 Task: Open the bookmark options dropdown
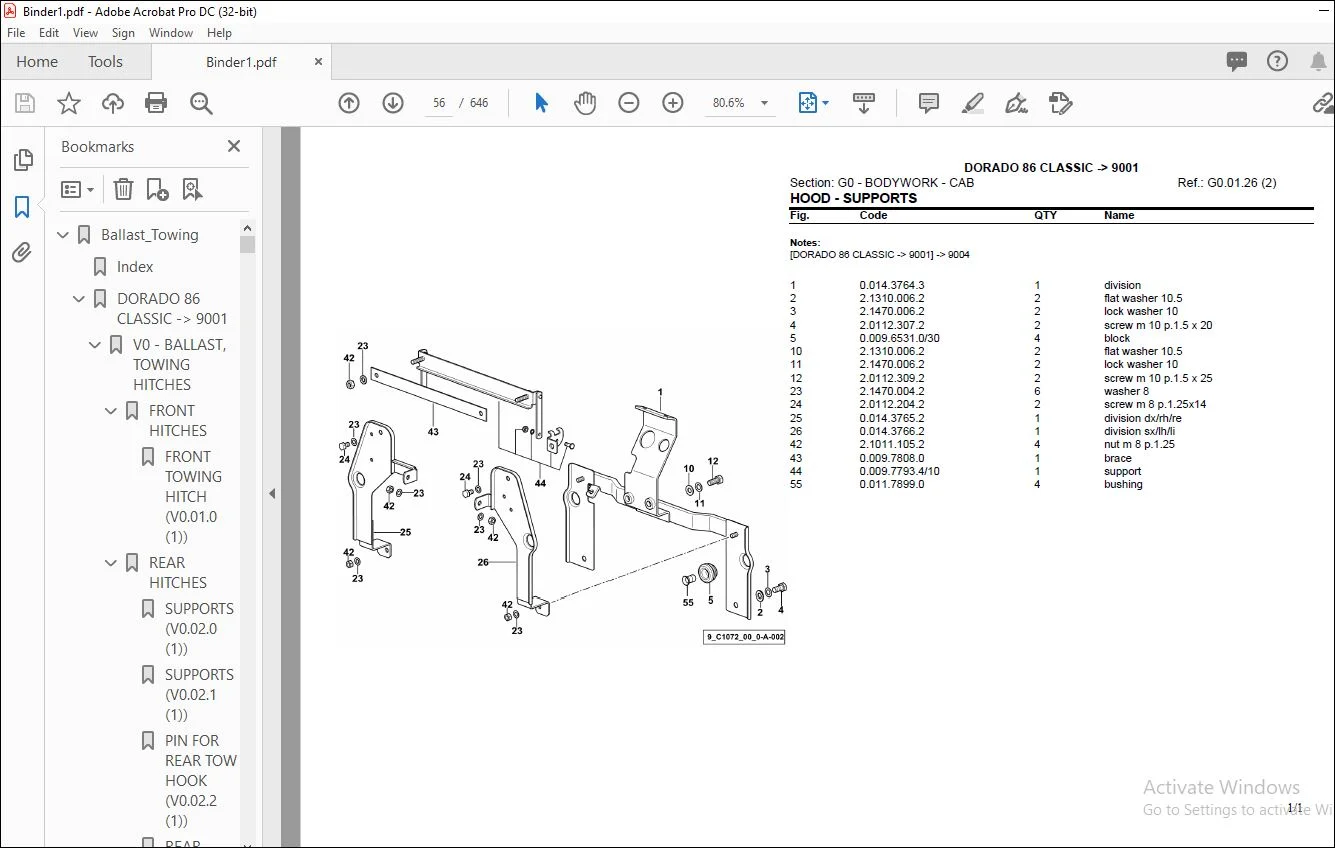pos(77,189)
